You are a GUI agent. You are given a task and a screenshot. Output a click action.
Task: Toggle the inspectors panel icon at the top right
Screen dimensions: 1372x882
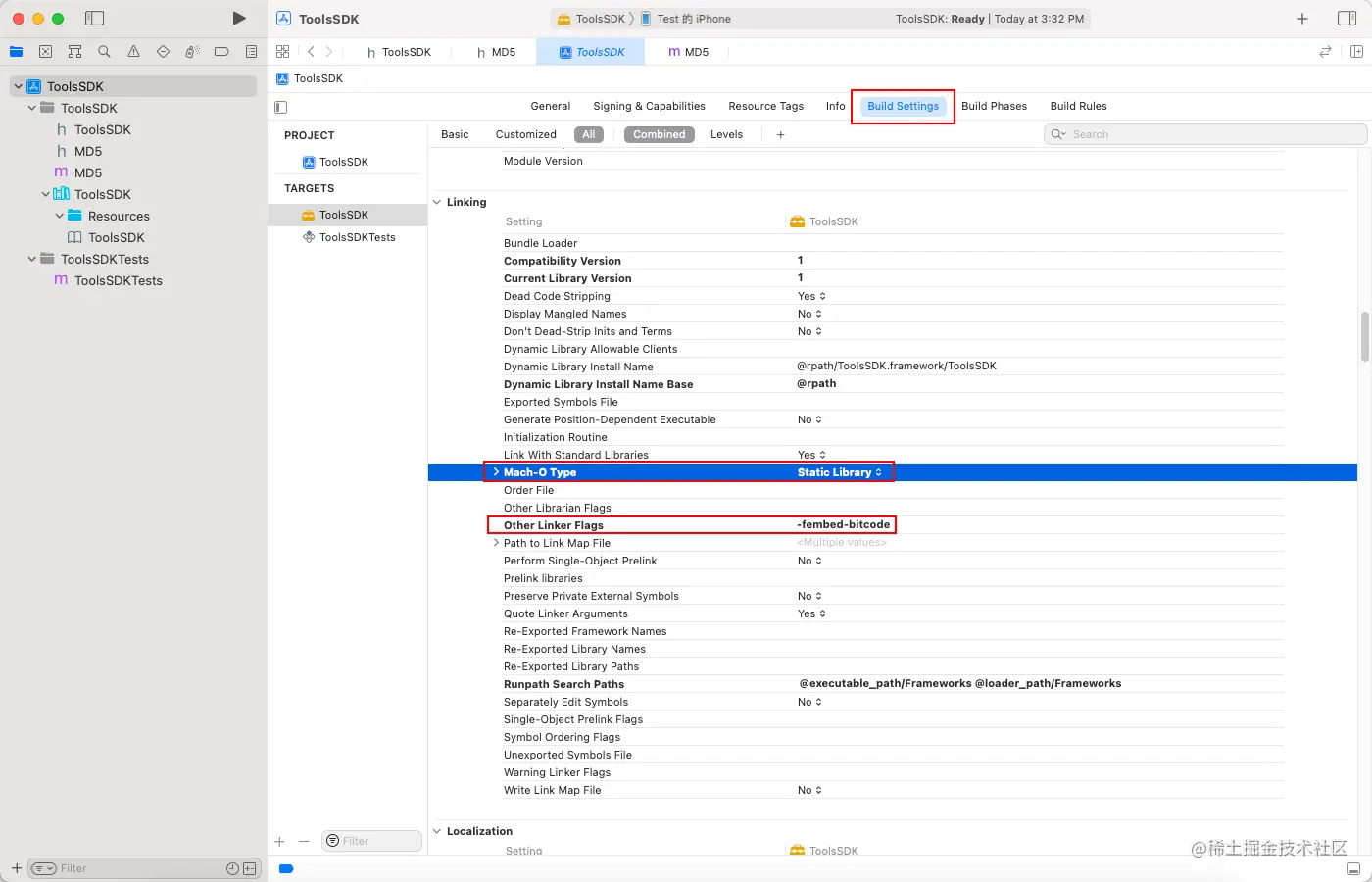[1347, 19]
